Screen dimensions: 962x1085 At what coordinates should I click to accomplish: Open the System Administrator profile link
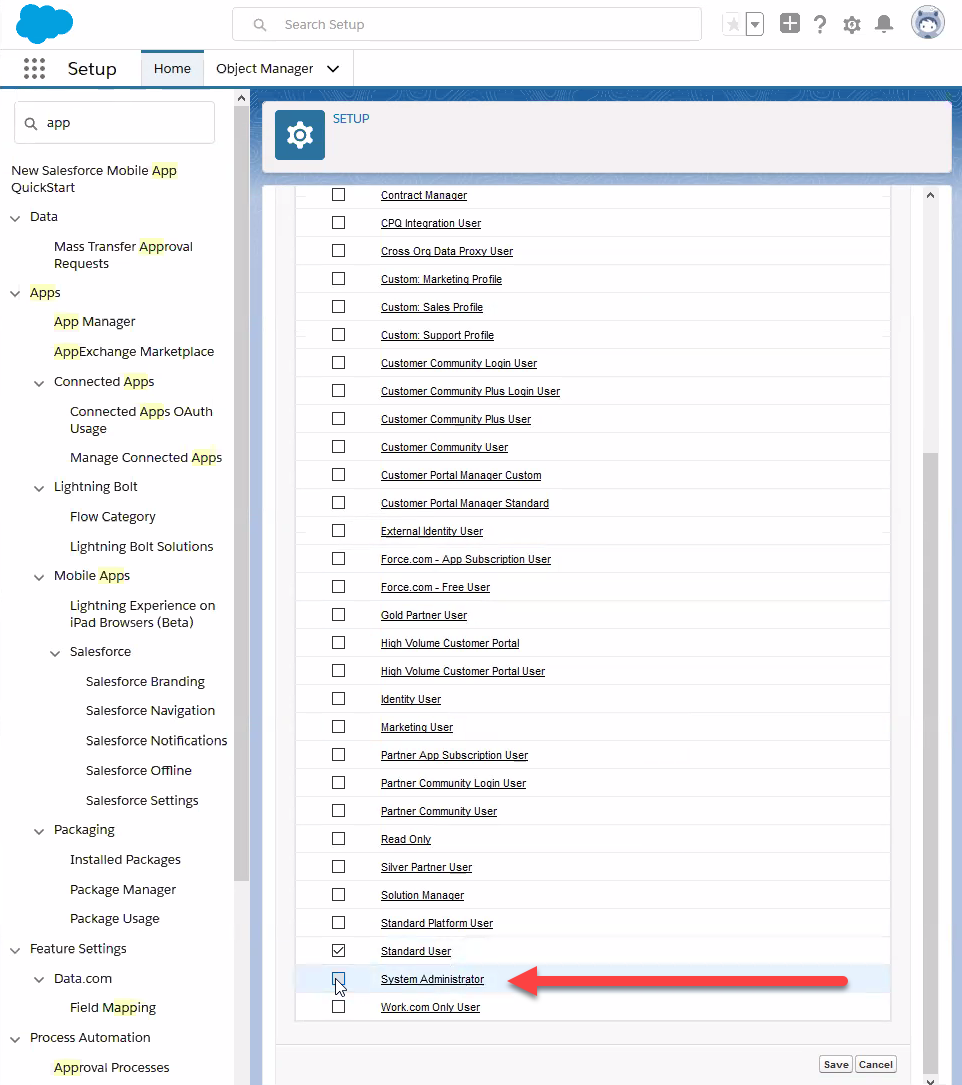point(433,979)
